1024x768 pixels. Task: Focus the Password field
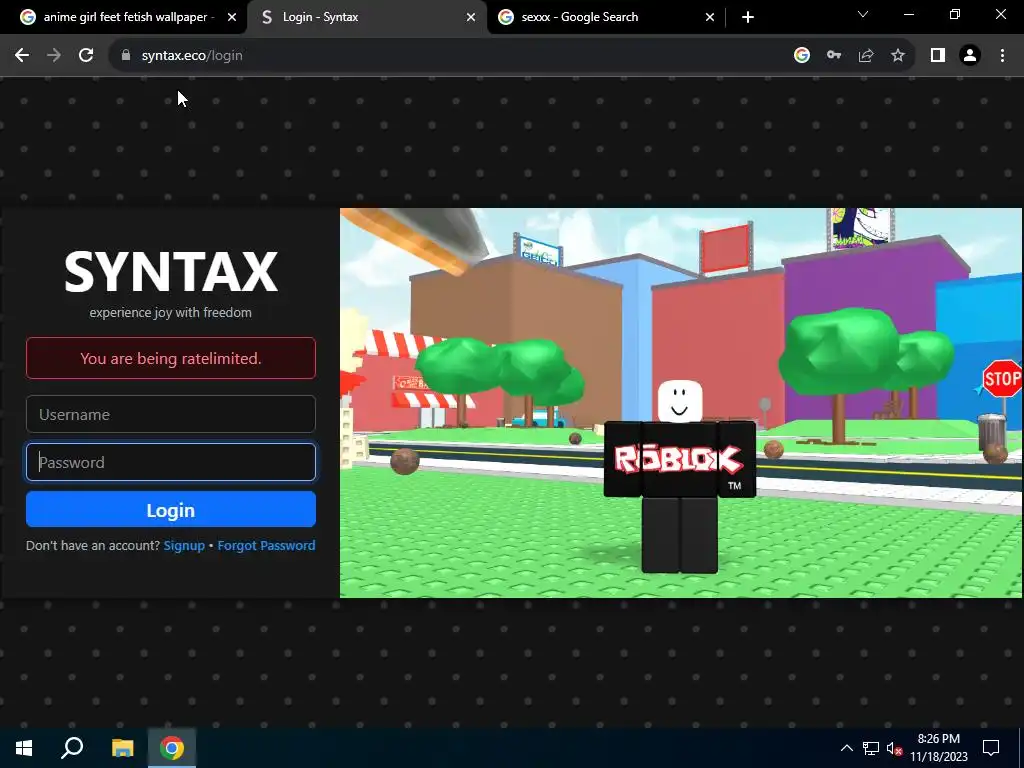coord(171,462)
